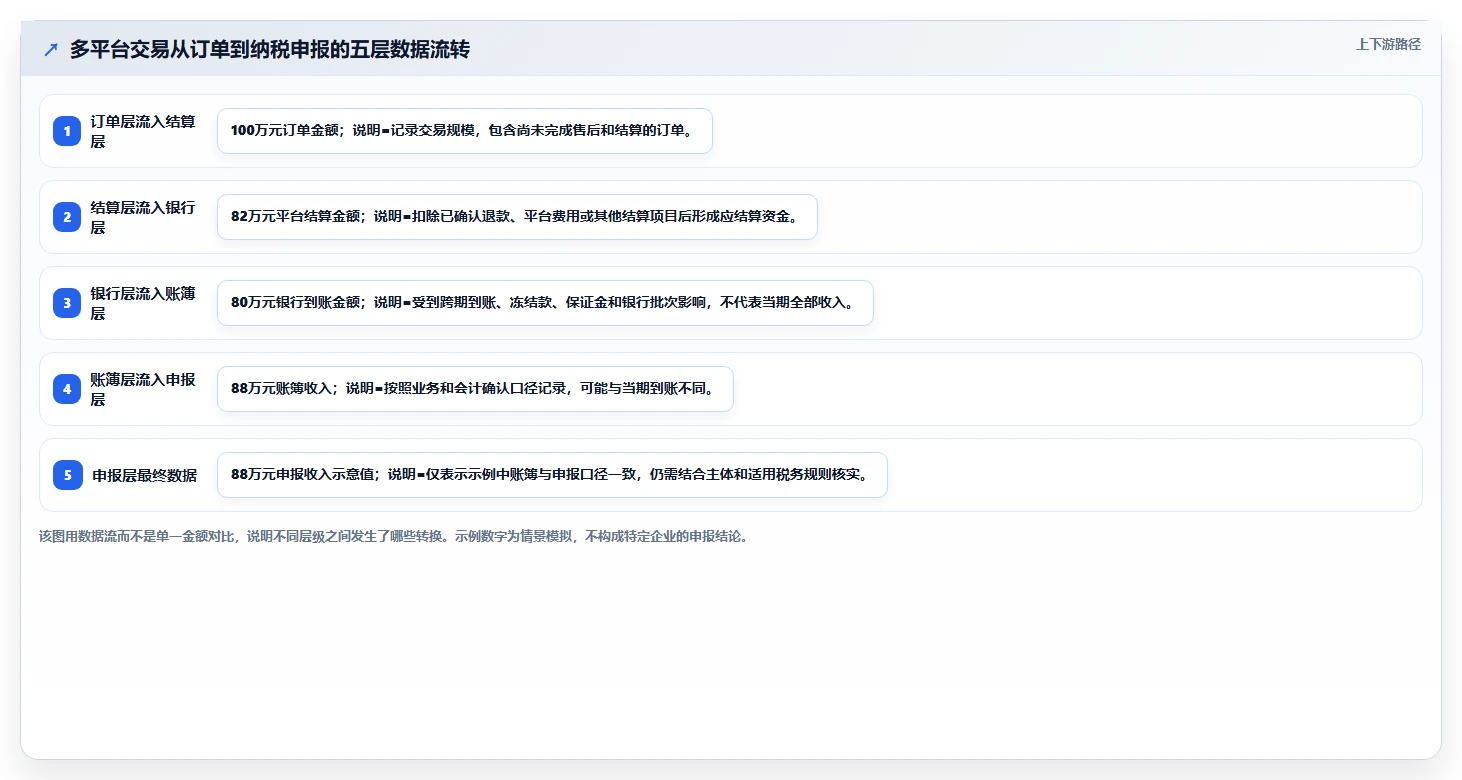
Task: Click the 申报层最终数据 label
Action: 145,475
